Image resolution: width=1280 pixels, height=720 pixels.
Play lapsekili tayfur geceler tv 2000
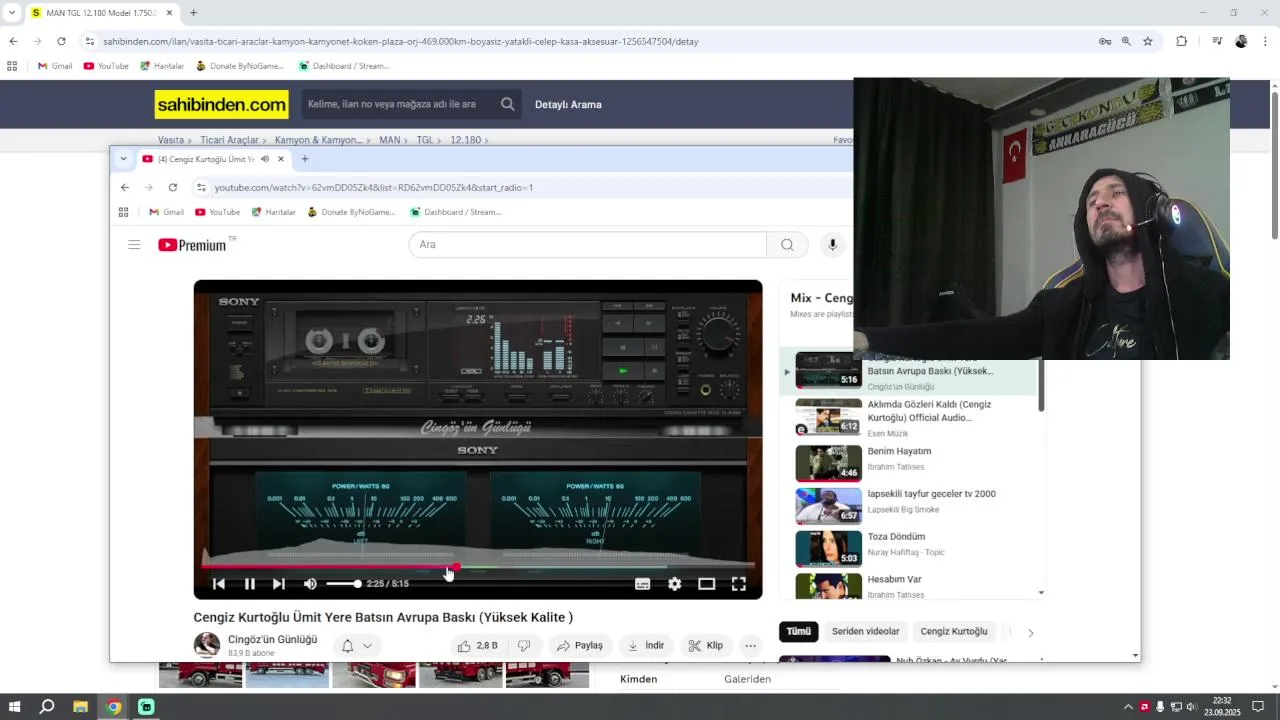coord(915,506)
